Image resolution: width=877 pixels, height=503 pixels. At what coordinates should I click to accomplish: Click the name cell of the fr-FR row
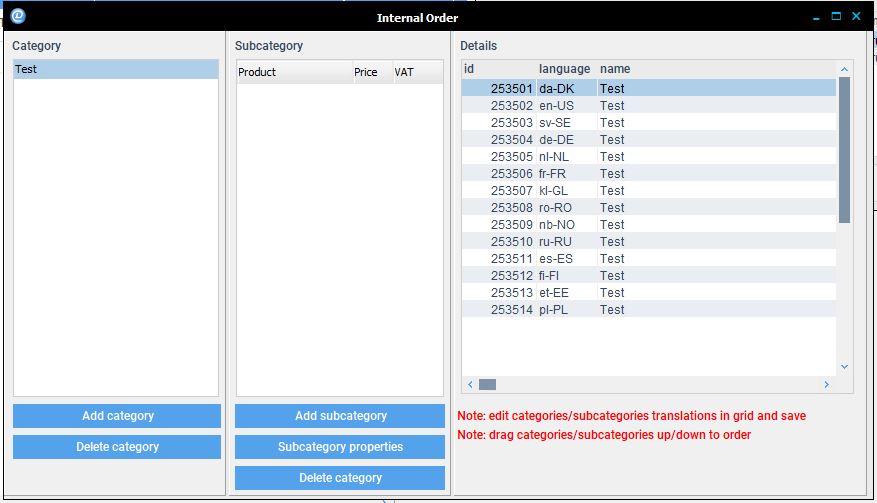coord(716,173)
